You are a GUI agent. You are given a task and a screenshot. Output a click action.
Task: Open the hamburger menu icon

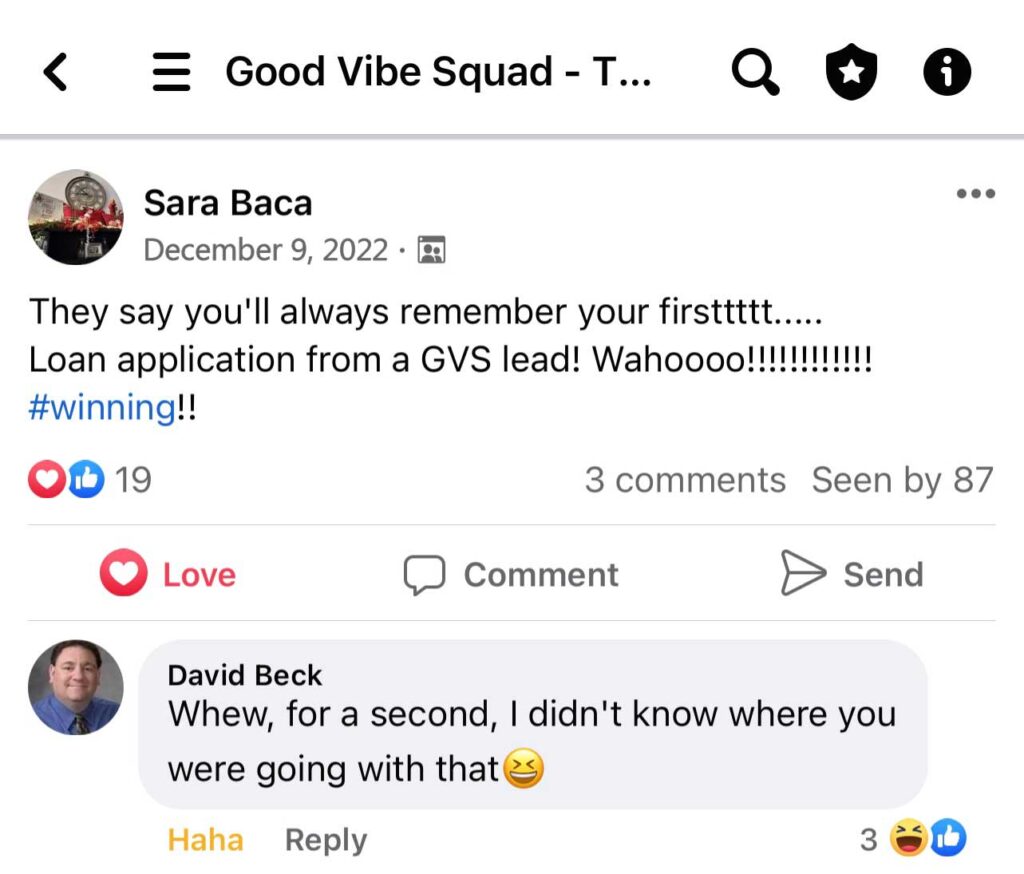(171, 72)
